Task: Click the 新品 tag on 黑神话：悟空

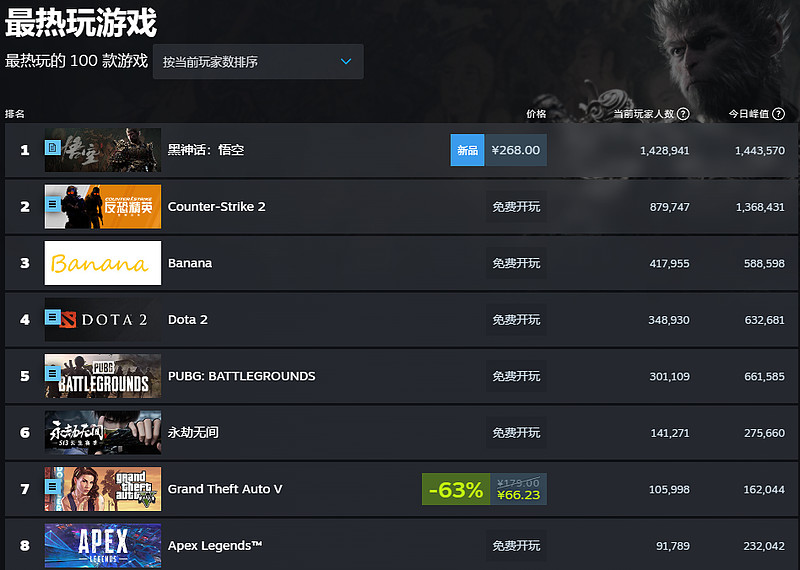Action: click(467, 150)
